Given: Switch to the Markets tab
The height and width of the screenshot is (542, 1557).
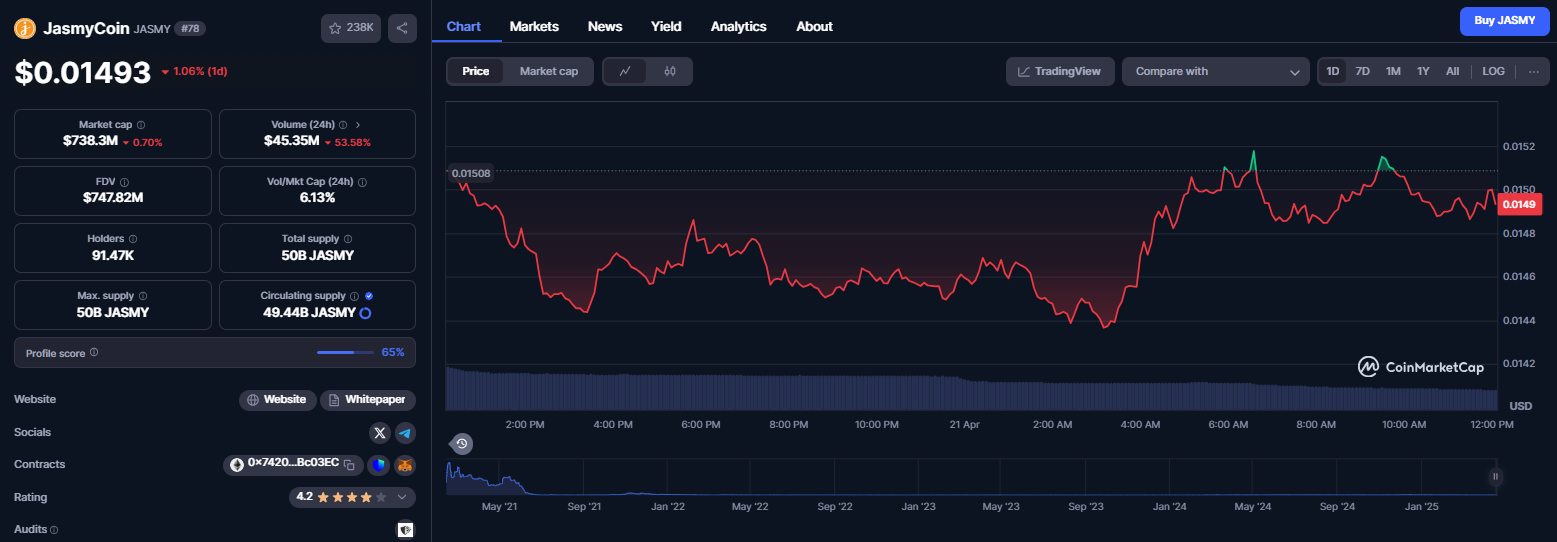Looking at the screenshot, I should (534, 27).
